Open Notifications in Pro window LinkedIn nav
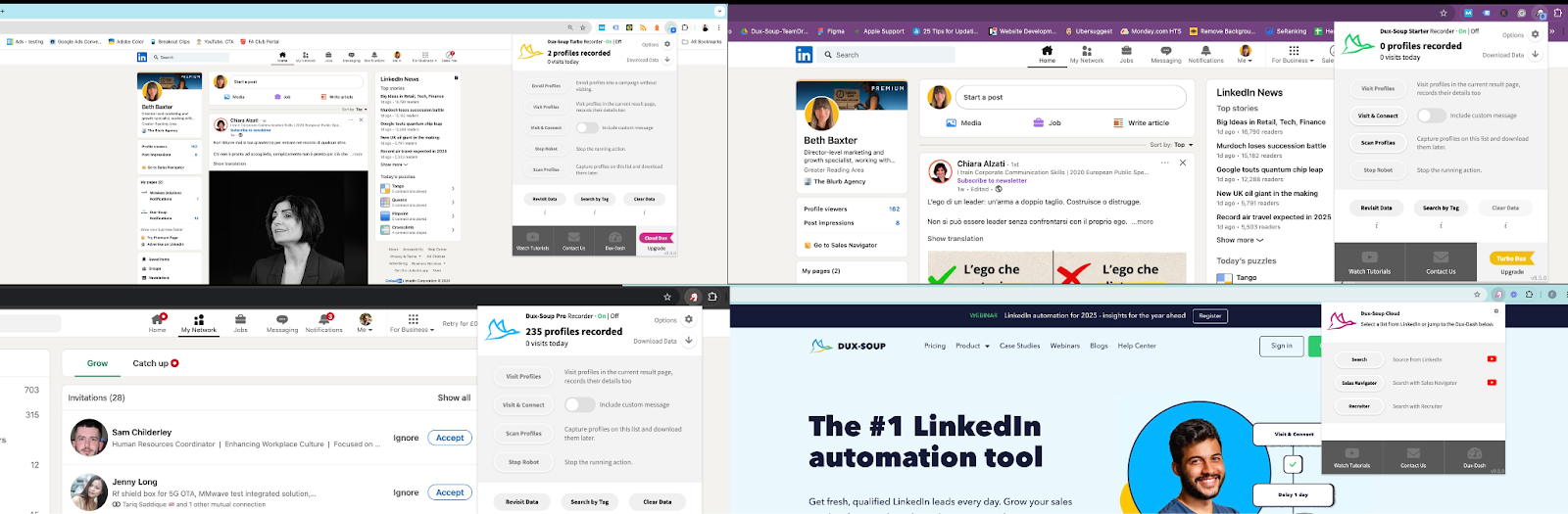The width and height of the screenshot is (1568, 514). [323, 324]
